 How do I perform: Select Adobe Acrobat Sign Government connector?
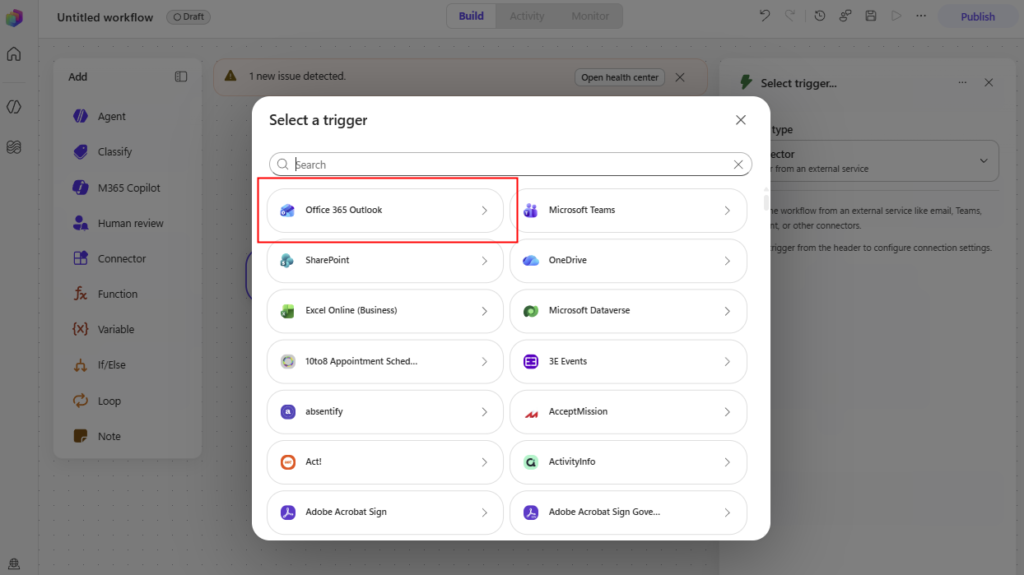[628, 512]
